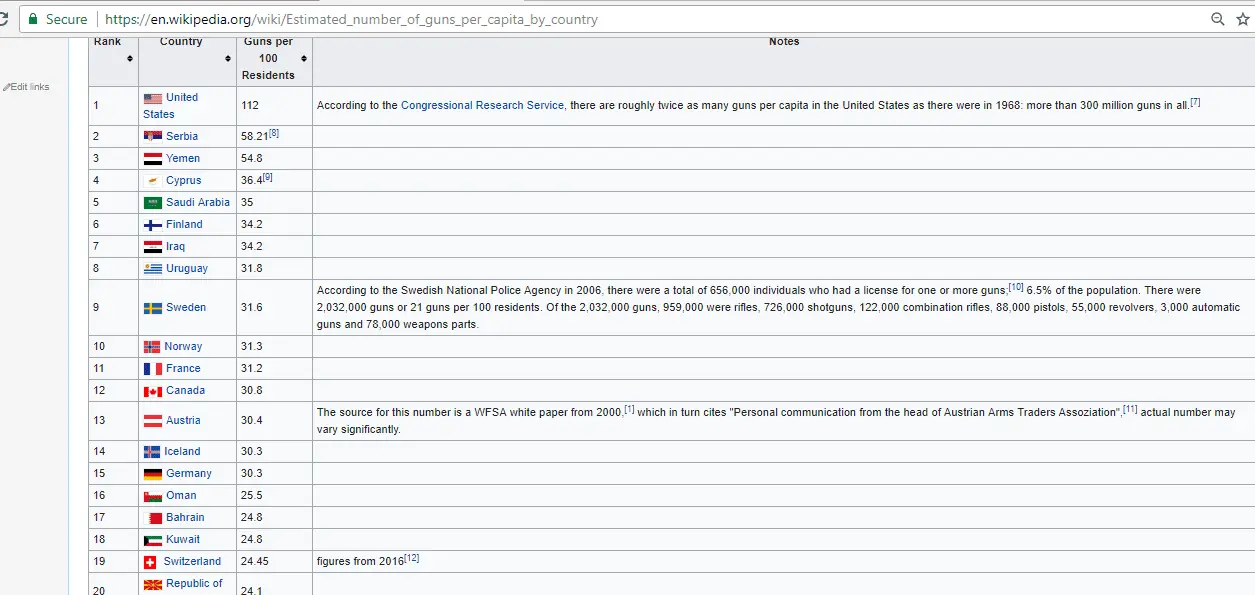The image size is (1255, 595).
Task: Open the Congressional Research Service link
Action: pyautogui.click(x=482, y=105)
